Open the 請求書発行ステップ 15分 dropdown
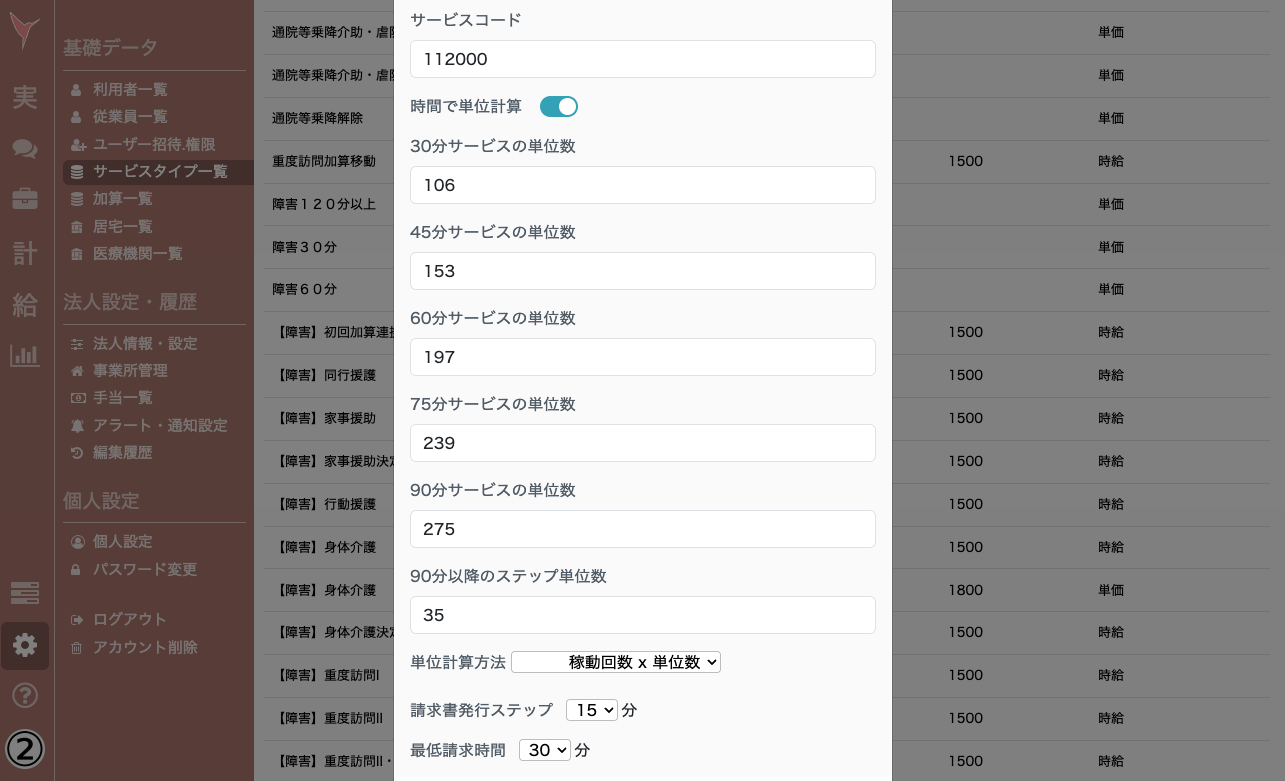The image size is (1285, 781). point(592,710)
